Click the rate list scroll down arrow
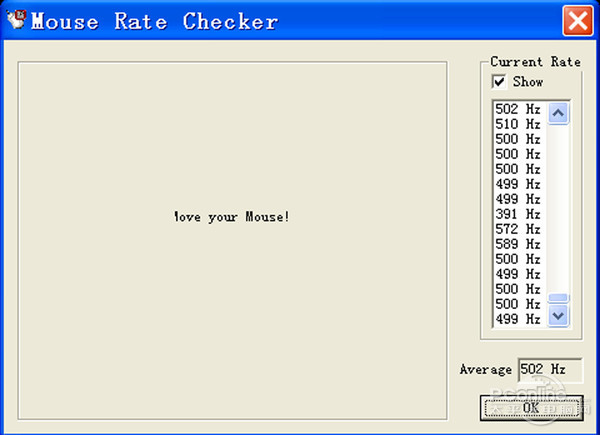Image resolution: width=600 pixels, height=435 pixels. (559, 315)
